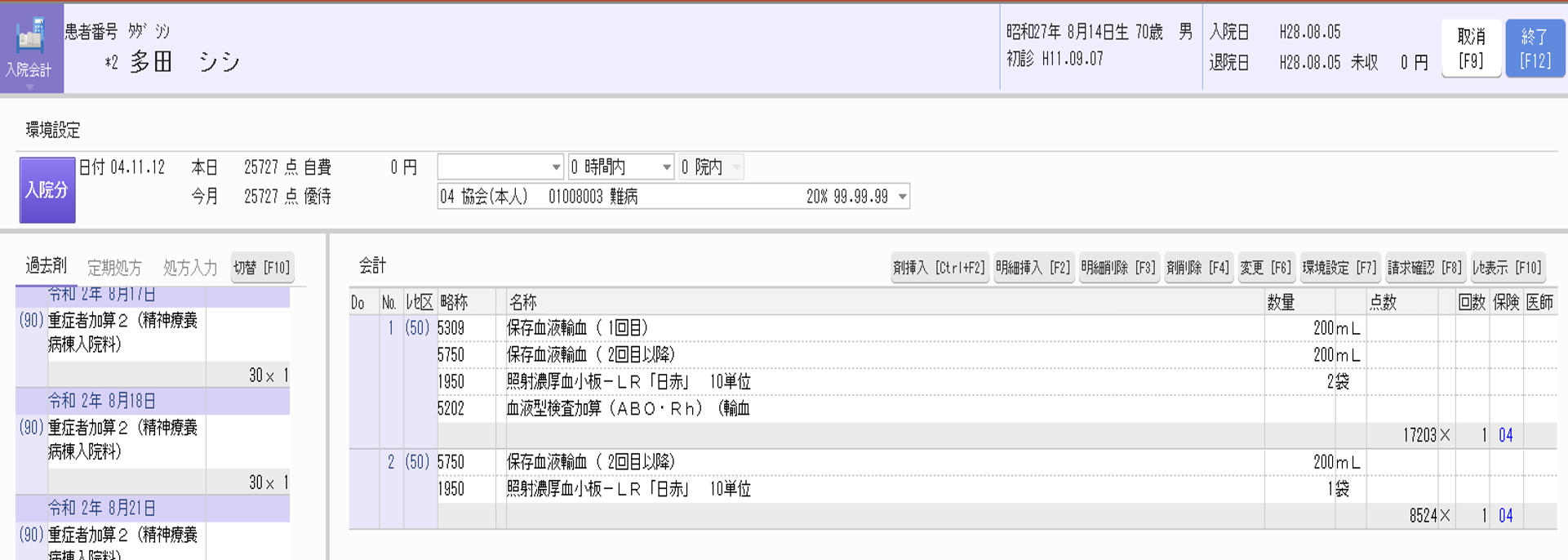Switch to the 定期処方 tab
1568x560 pixels.
point(114,268)
